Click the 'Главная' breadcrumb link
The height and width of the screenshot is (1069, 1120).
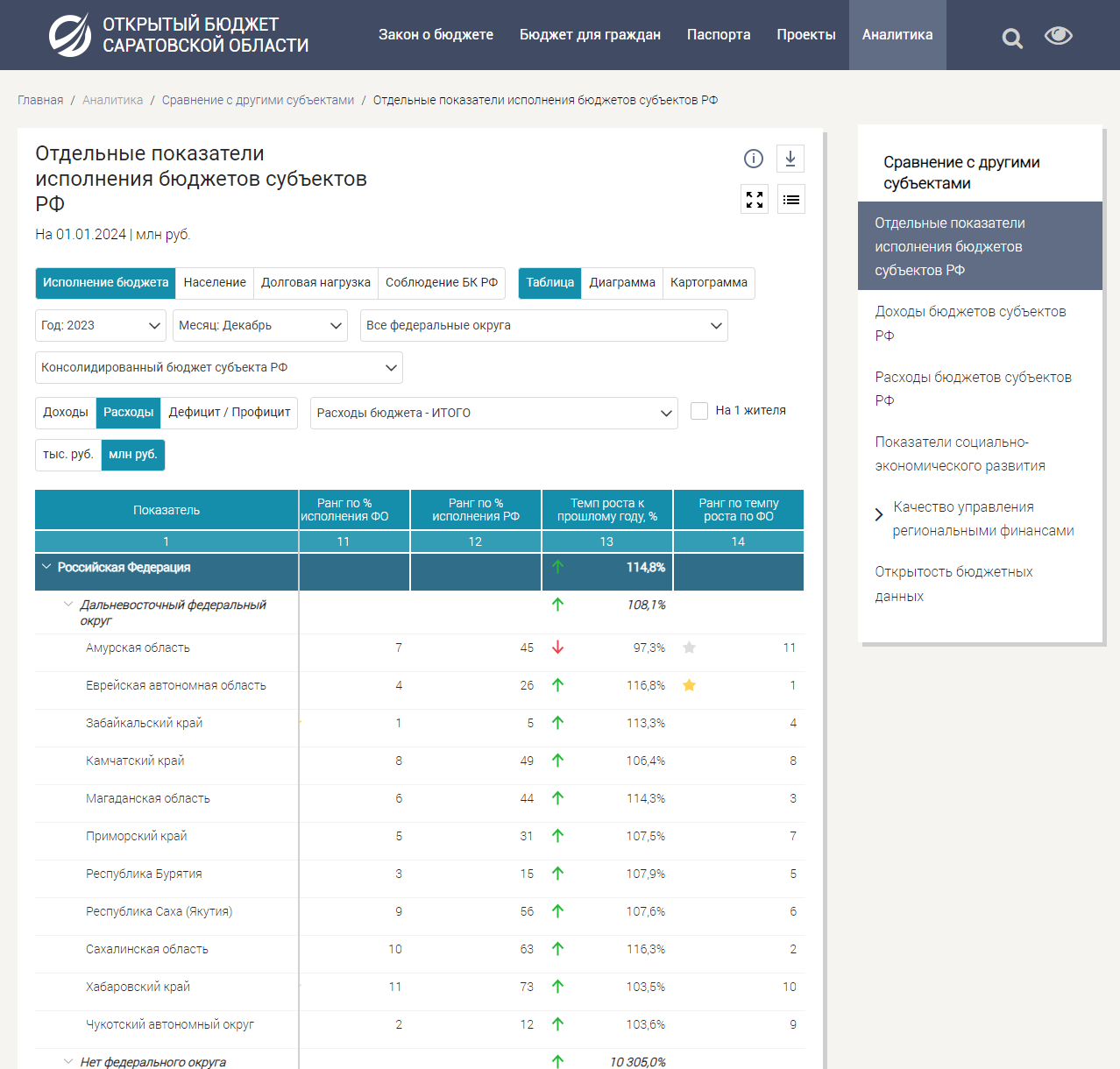coord(40,100)
